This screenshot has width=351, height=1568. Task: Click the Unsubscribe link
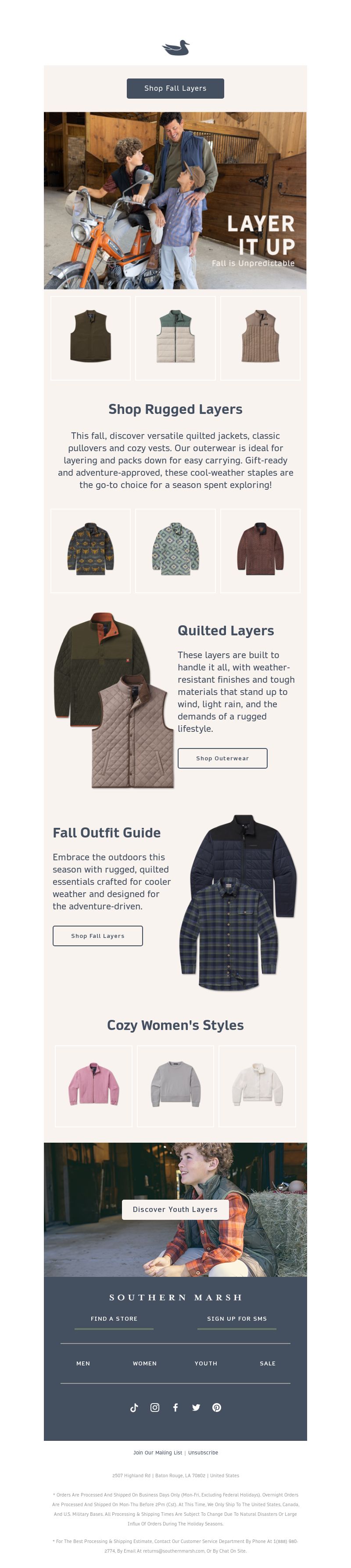(203, 1452)
